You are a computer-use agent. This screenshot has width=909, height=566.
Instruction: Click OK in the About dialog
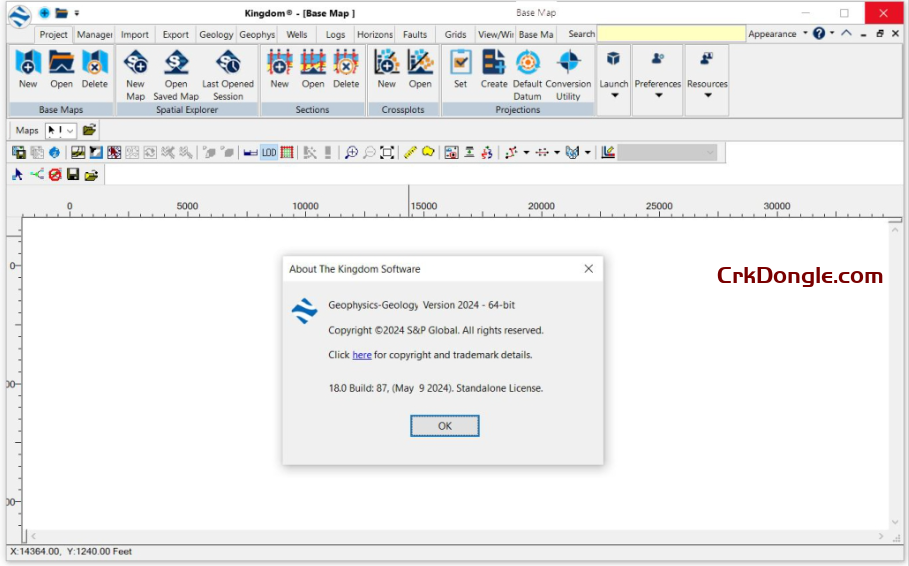click(x=445, y=426)
